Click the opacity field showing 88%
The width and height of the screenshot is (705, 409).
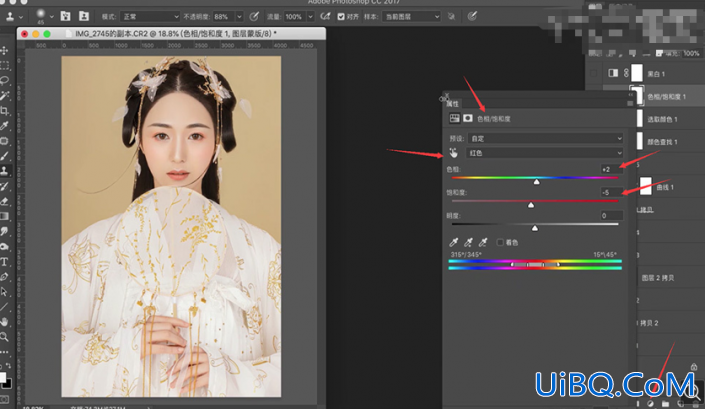[x=223, y=17]
